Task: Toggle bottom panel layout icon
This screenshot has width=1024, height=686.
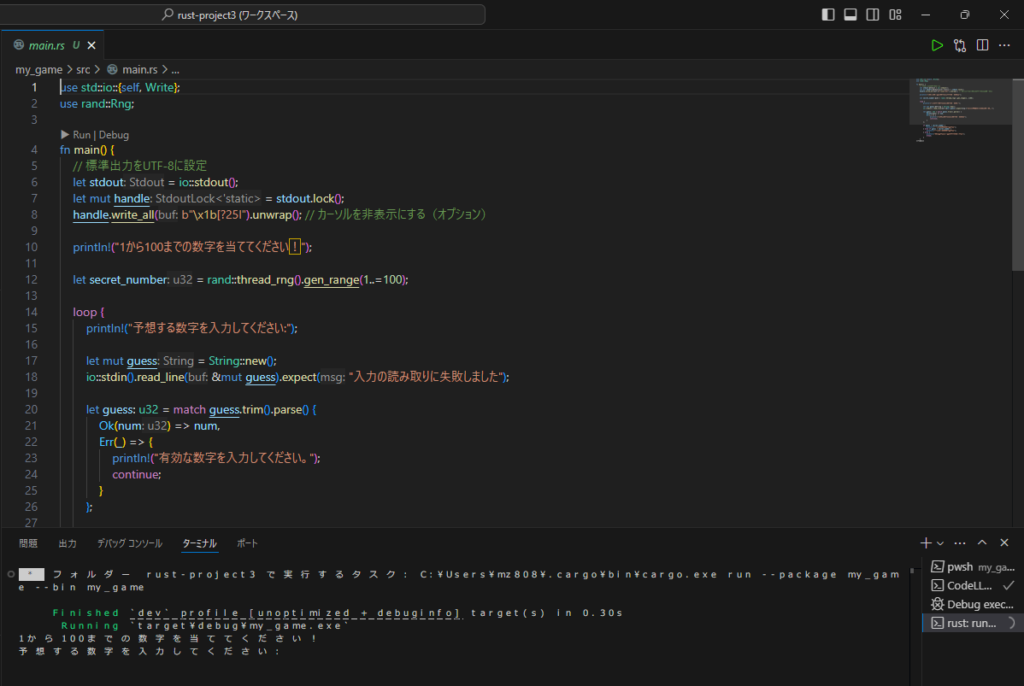Action: [850, 14]
